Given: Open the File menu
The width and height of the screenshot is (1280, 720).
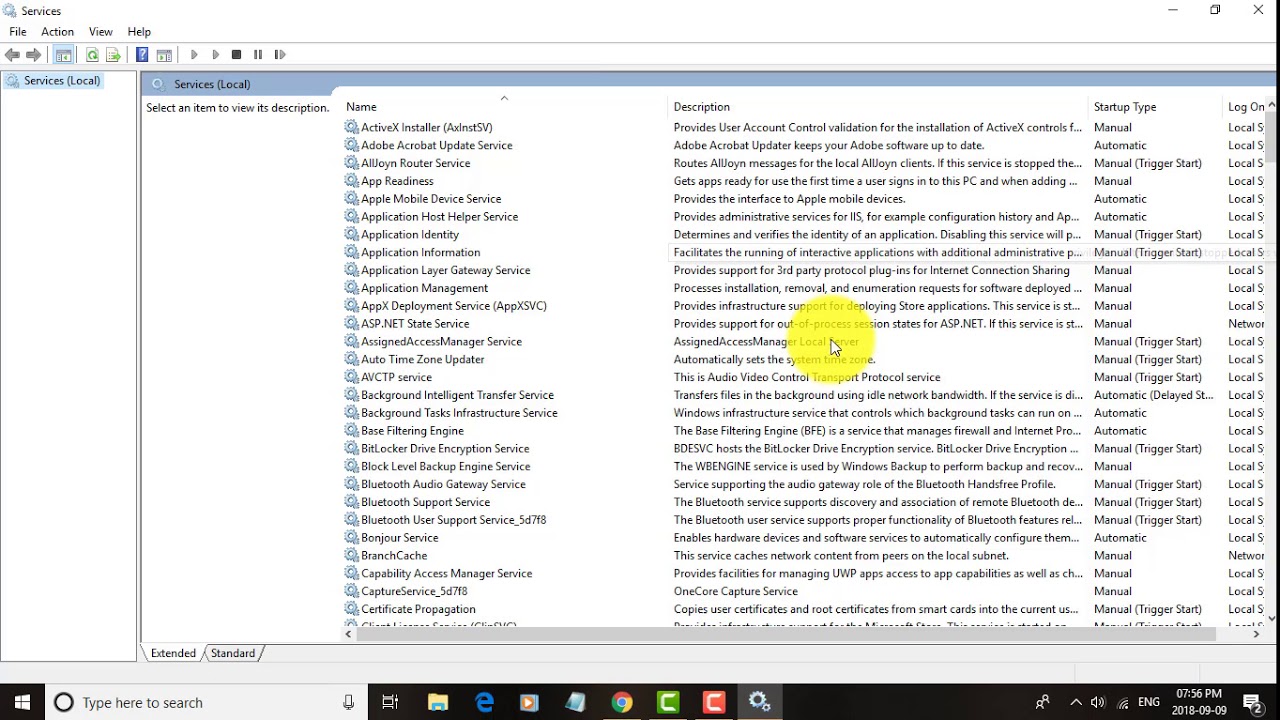Looking at the screenshot, I should (18, 32).
